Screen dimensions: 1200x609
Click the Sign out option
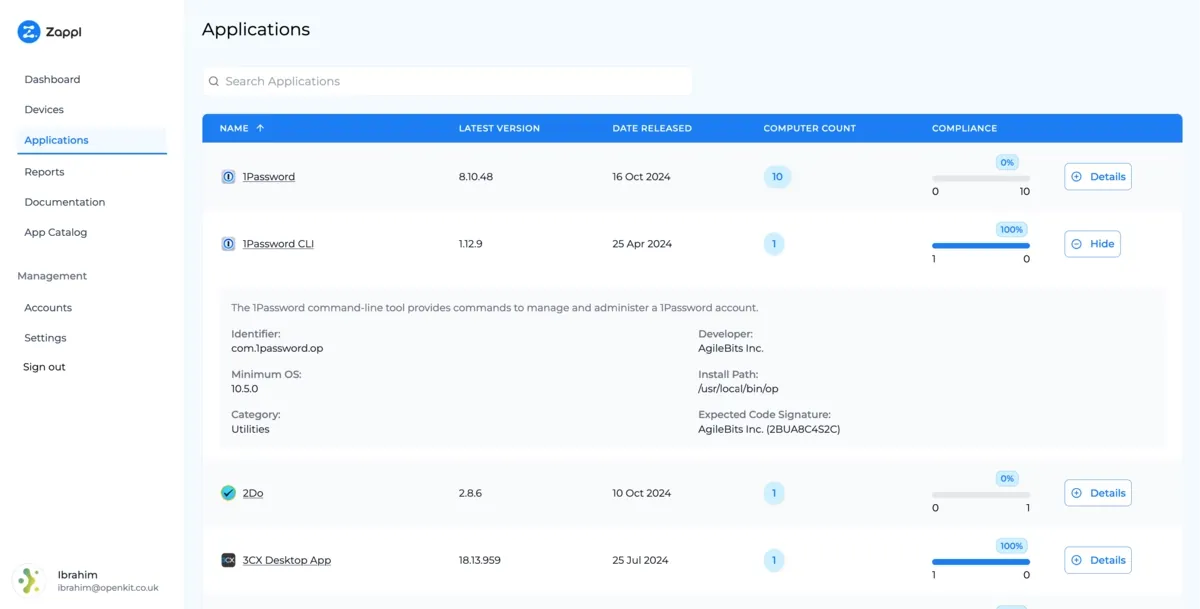pyautogui.click(x=43, y=366)
